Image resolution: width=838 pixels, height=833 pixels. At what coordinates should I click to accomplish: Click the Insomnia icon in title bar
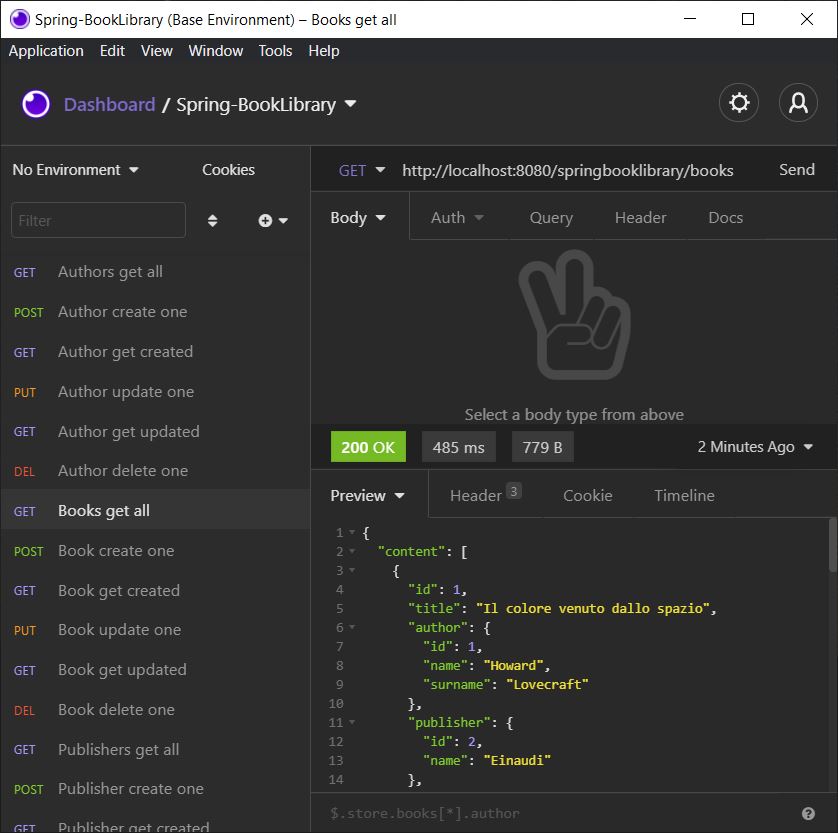coord(19,19)
